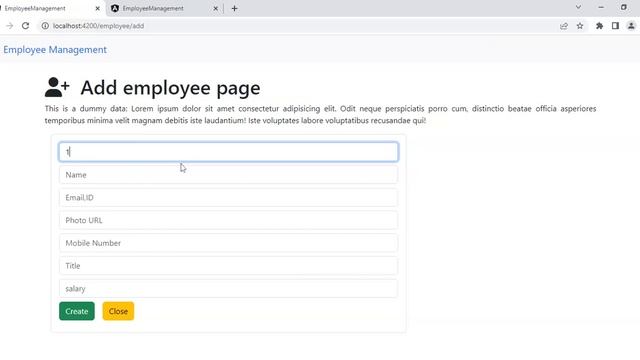This screenshot has width=640, height=360.
Task: Focus the first ID input field
Action: (x=229, y=152)
